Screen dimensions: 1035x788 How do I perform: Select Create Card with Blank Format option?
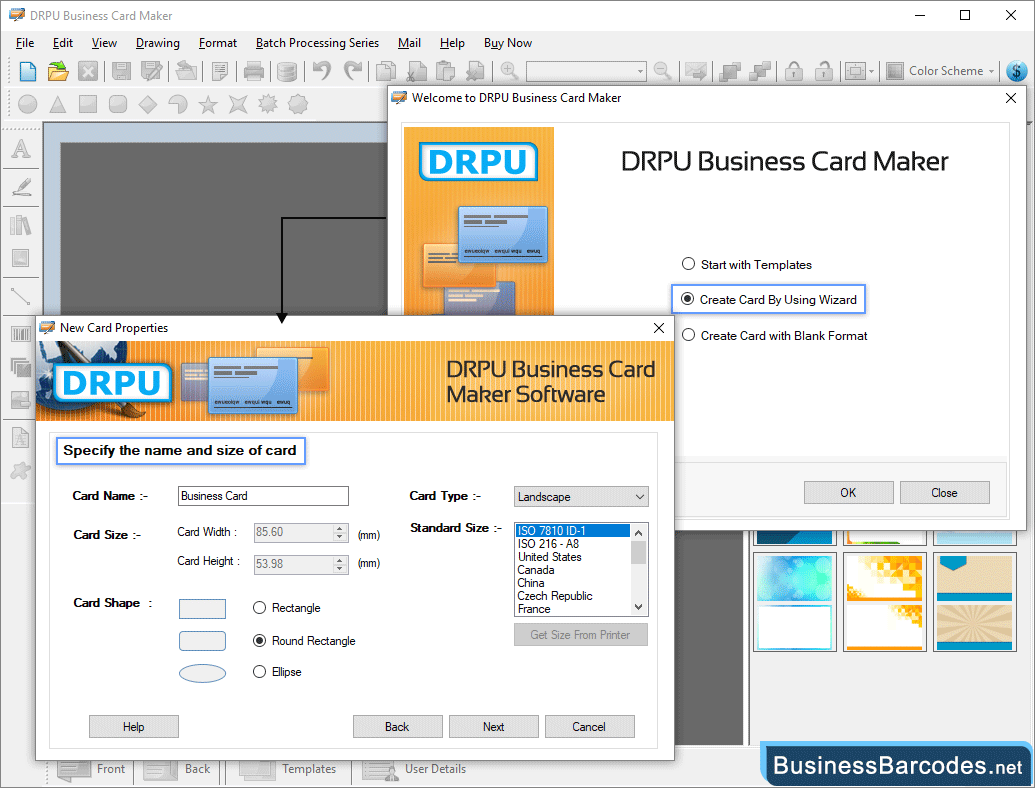tap(774, 336)
